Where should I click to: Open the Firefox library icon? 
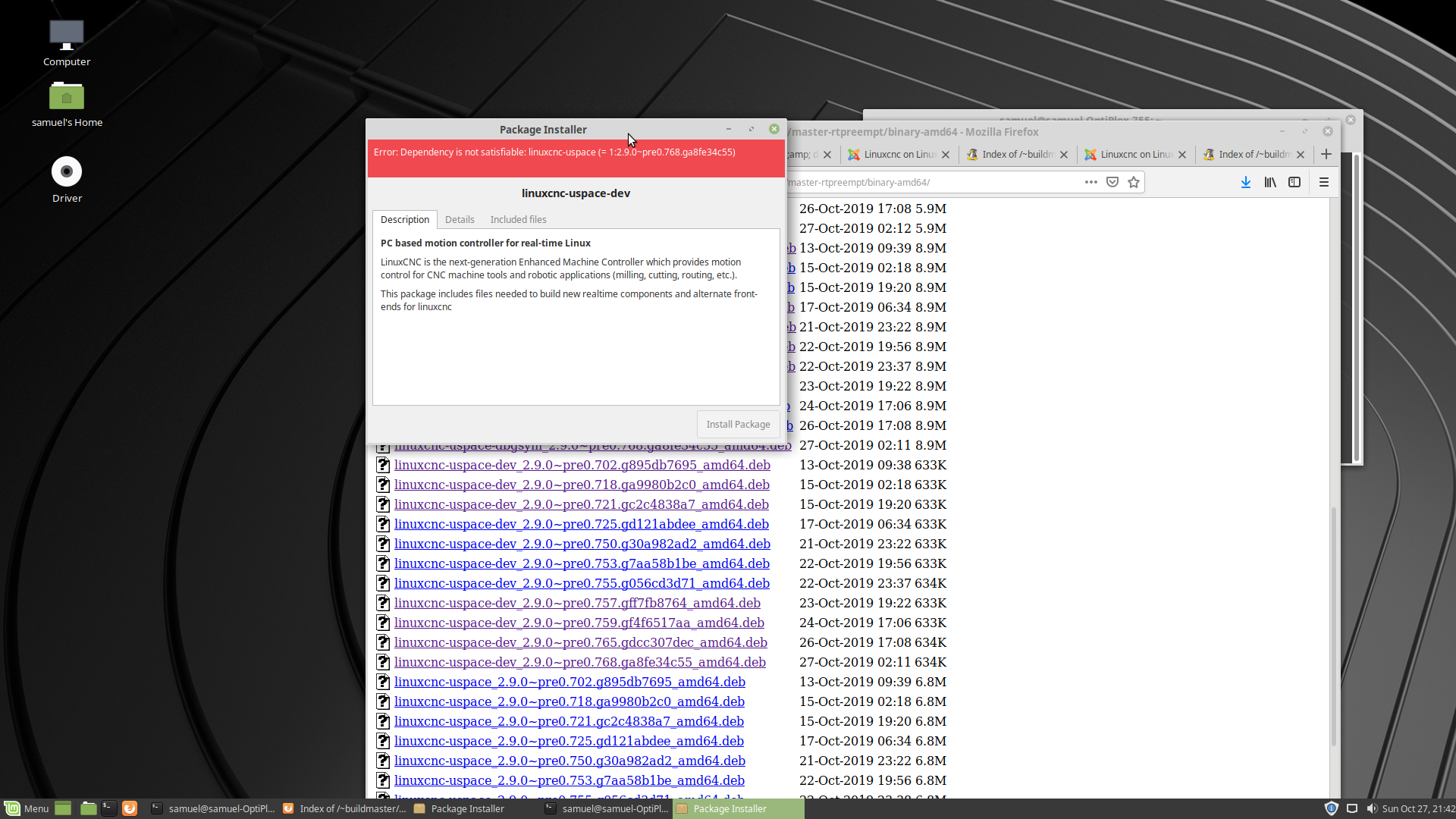tap(1270, 182)
